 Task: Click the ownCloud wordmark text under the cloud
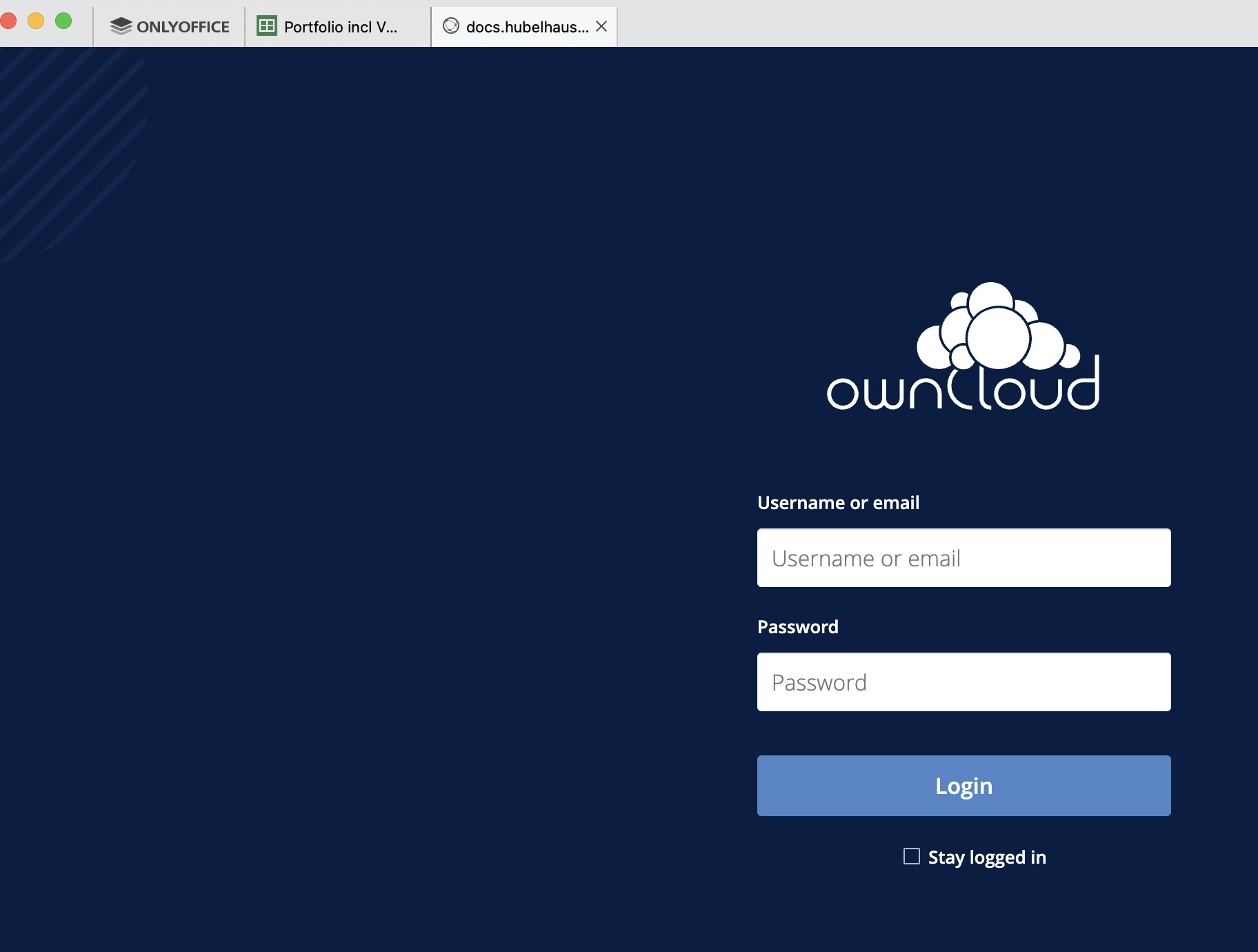[x=963, y=390]
